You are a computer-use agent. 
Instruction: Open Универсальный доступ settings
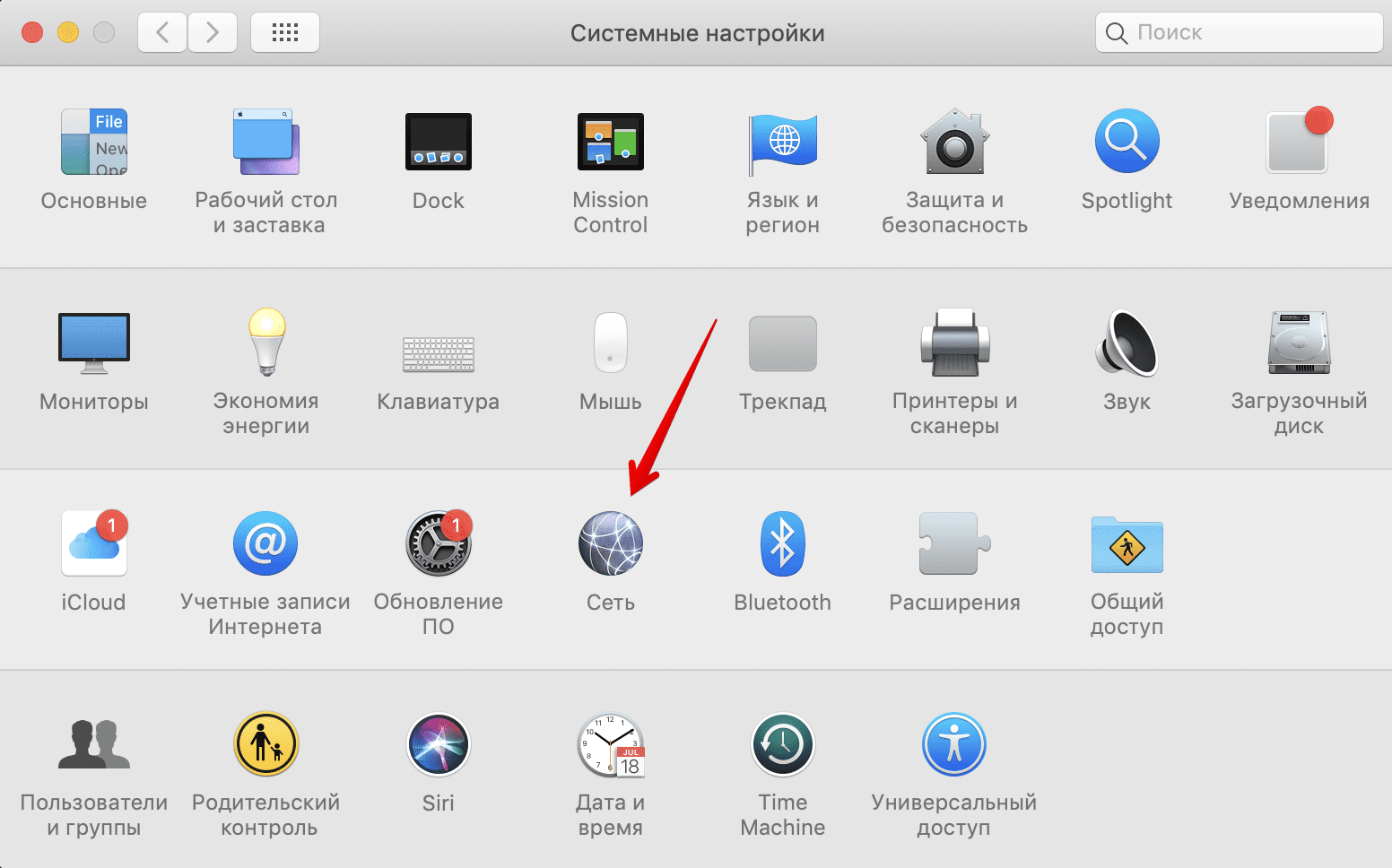(x=954, y=743)
